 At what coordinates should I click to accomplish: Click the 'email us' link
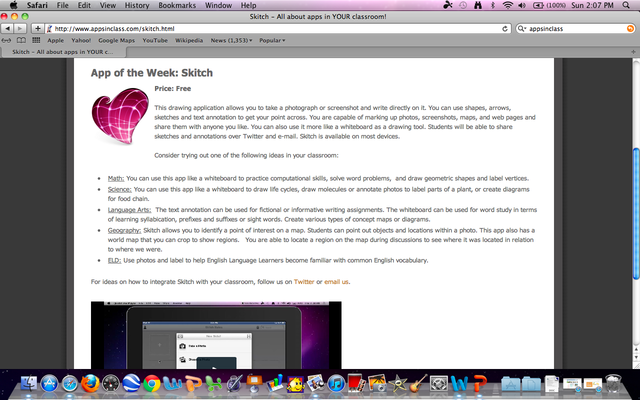[336, 282]
